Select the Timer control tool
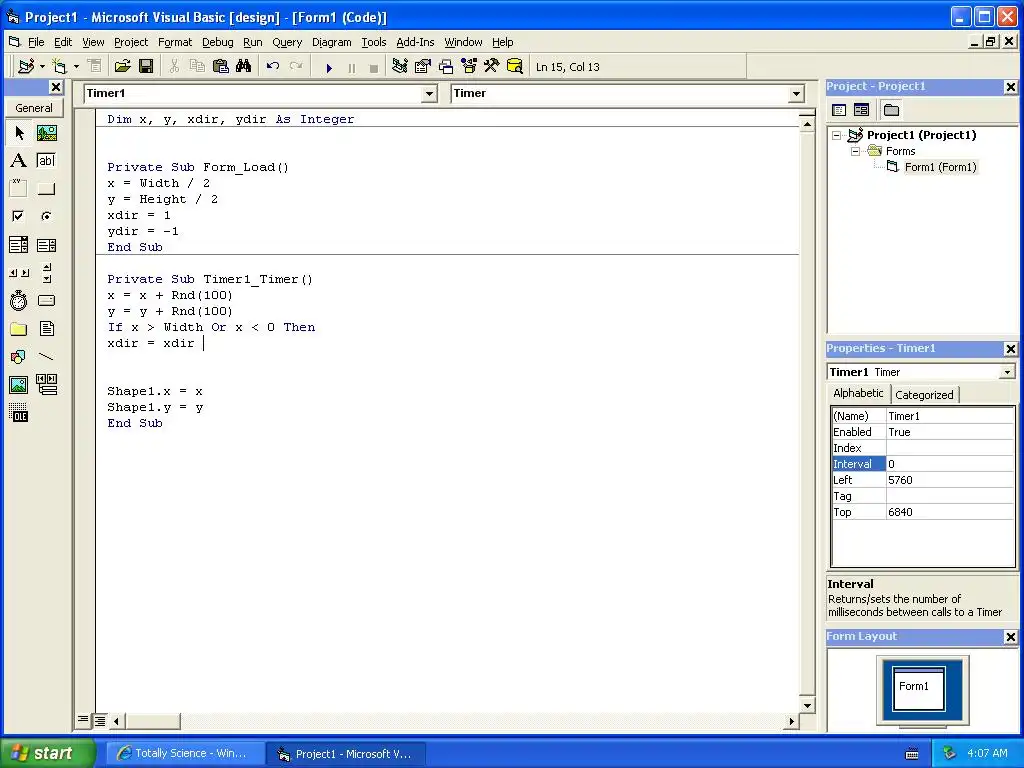 coord(19,300)
